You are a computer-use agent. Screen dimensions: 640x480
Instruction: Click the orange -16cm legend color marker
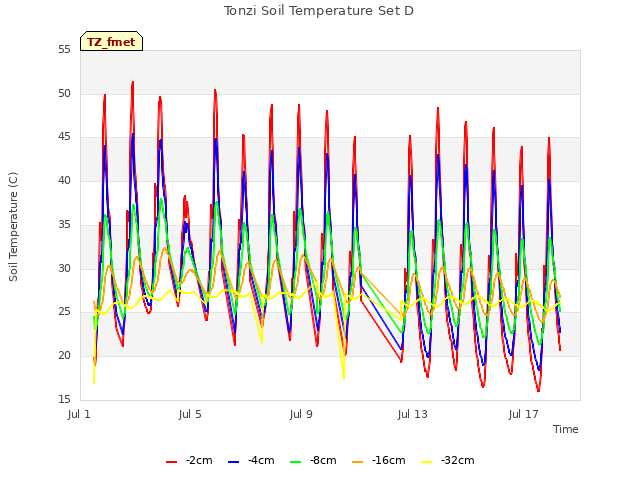(x=358, y=462)
